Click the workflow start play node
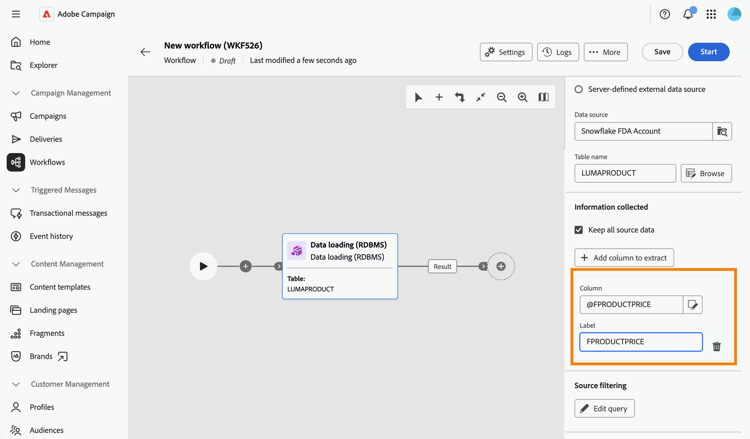 [203, 266]
